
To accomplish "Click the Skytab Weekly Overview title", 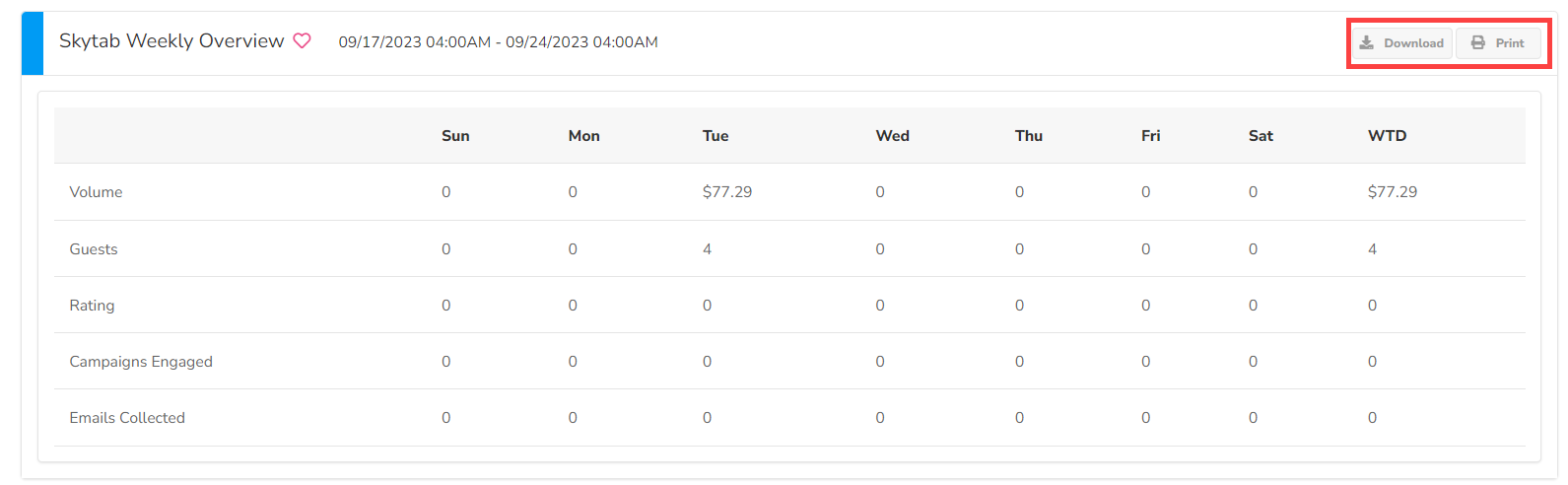I will tap(171, 41).
